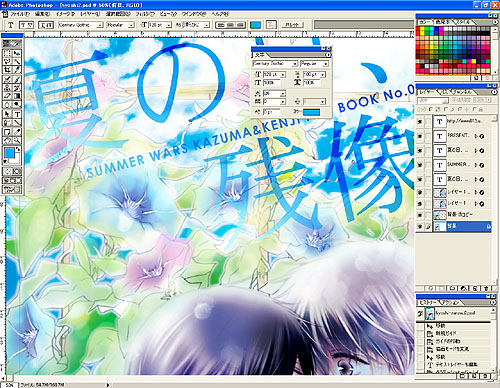Open anti-aliasing dropdown in options bar
Viewport: 500px width, 388px height.
click(x=207, y=25)
